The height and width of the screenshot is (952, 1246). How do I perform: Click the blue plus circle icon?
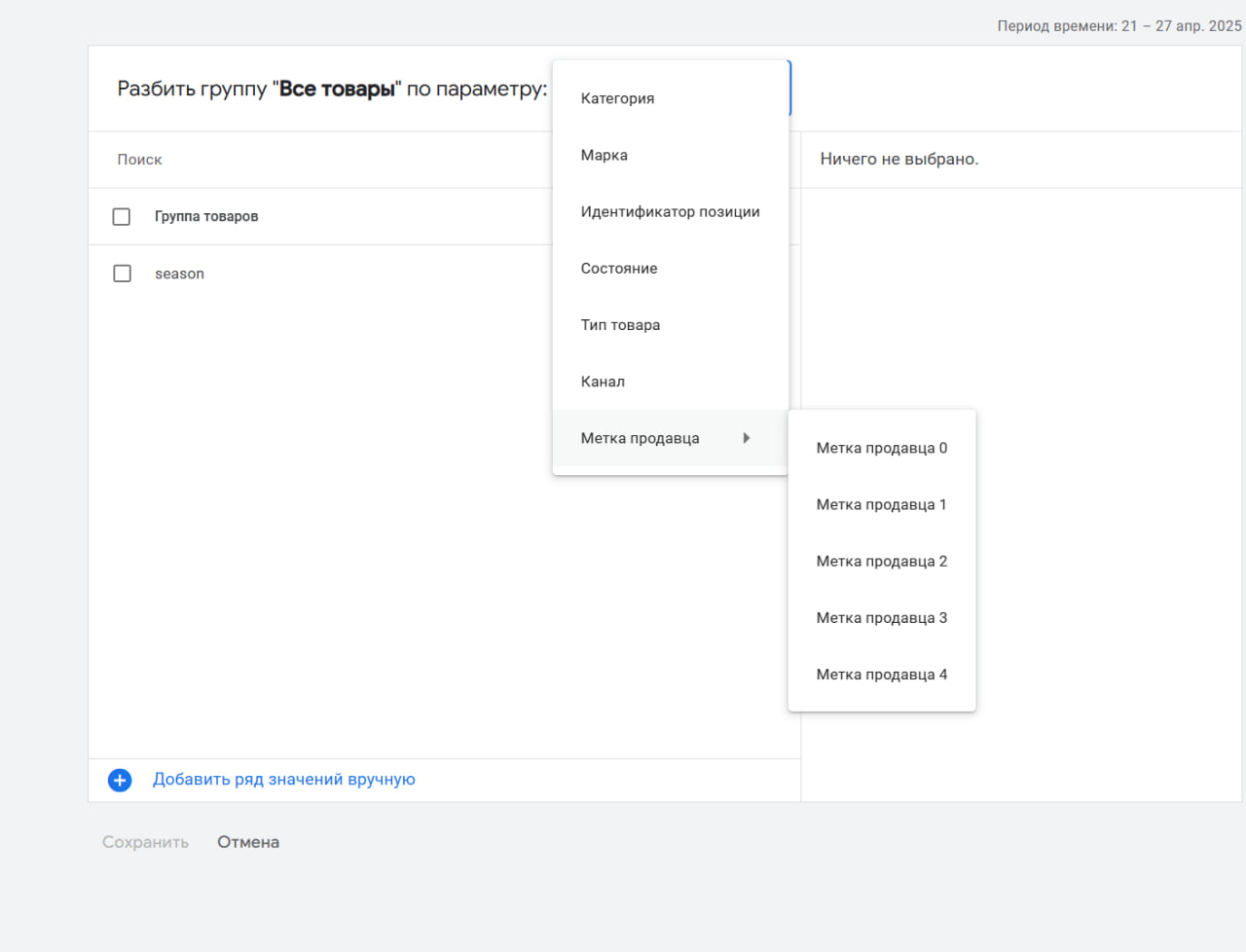click(x=120, y=780)
